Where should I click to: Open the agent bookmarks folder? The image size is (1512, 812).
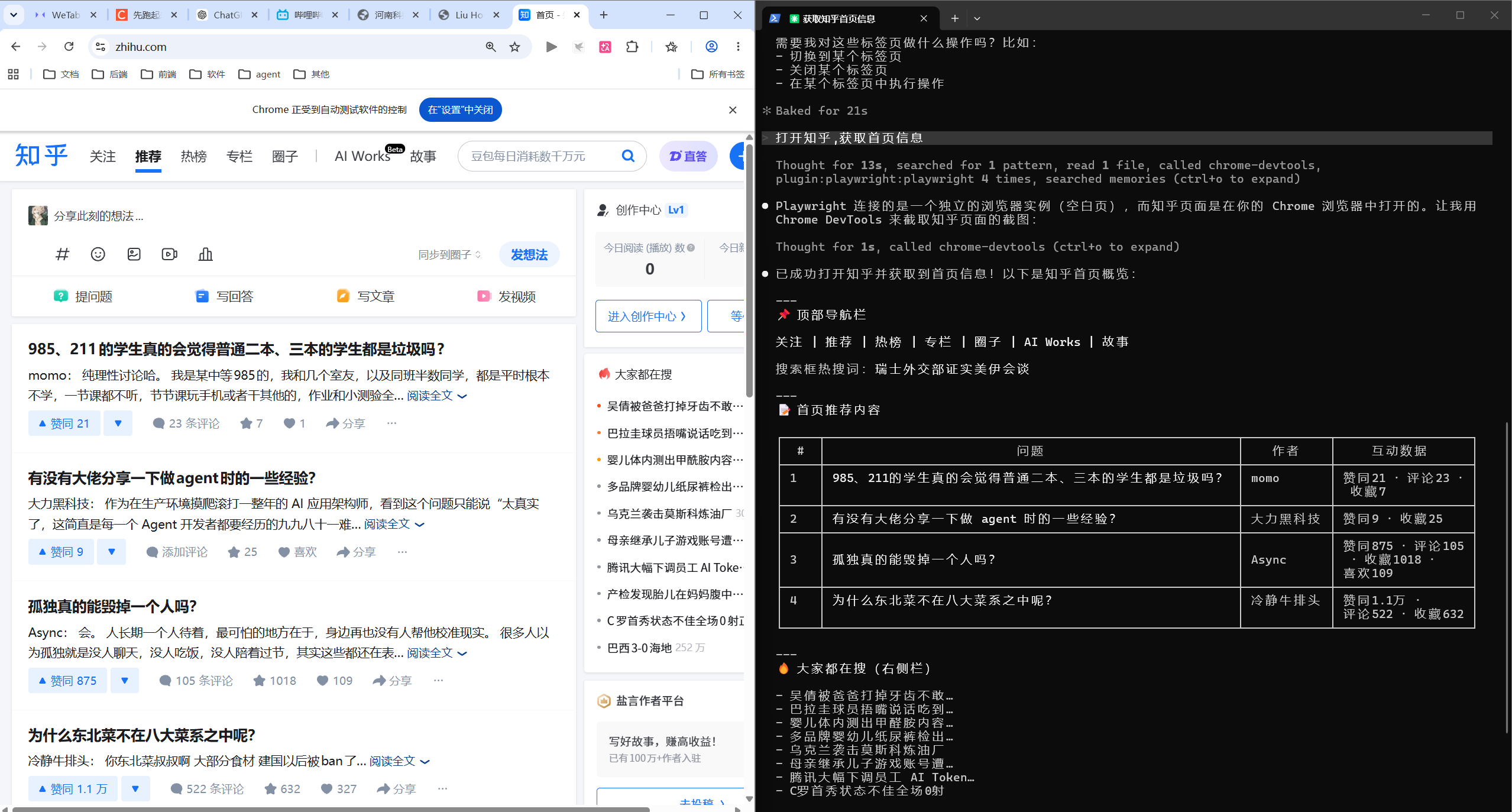tap(259, 74)
